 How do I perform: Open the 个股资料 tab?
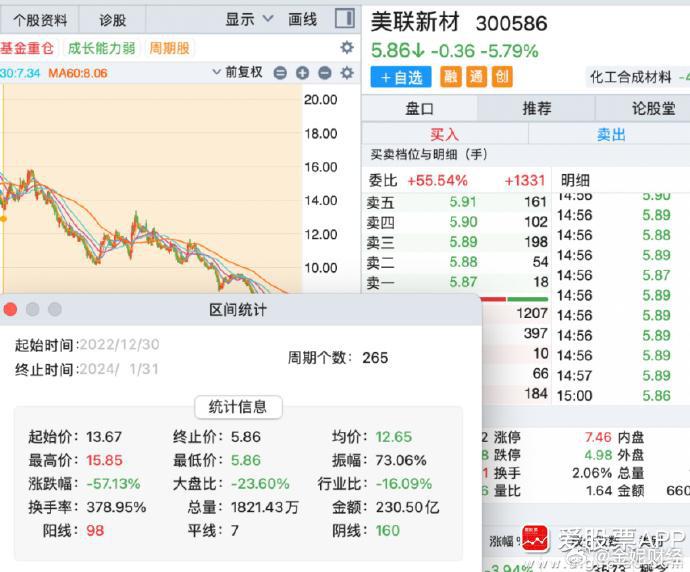tap(40, 20)
